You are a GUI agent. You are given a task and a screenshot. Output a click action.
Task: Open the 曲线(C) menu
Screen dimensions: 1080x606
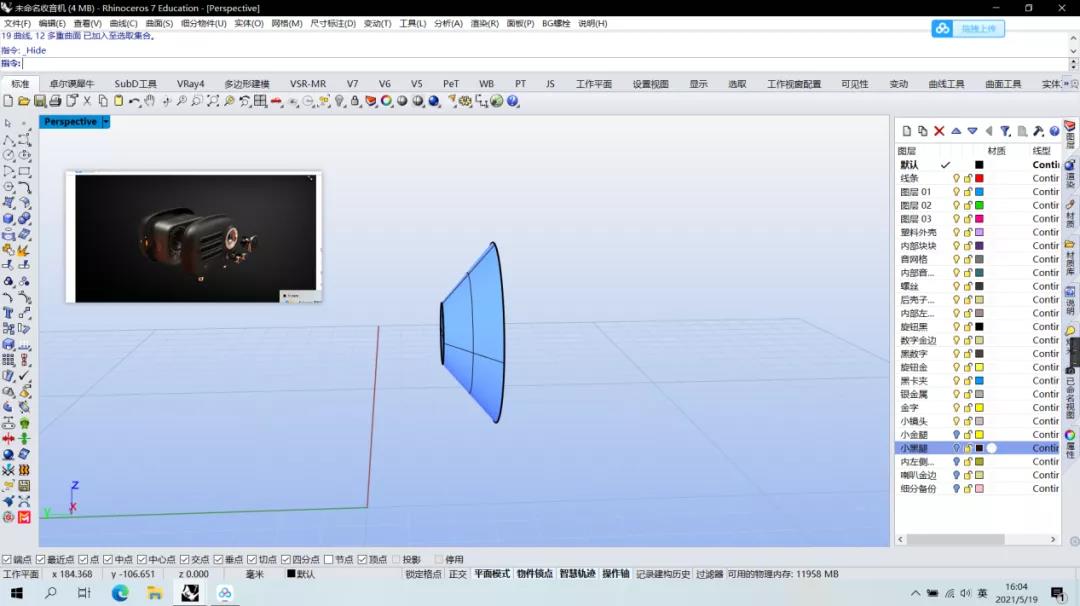[x=123, y=23]
